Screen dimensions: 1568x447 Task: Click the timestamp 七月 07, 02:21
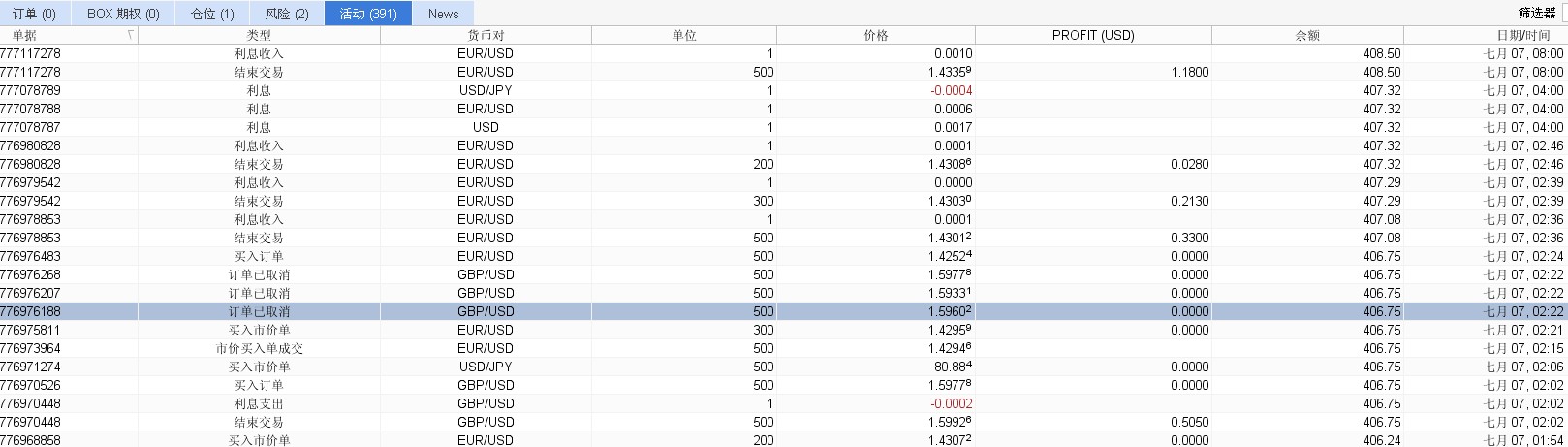point(1523,330)
